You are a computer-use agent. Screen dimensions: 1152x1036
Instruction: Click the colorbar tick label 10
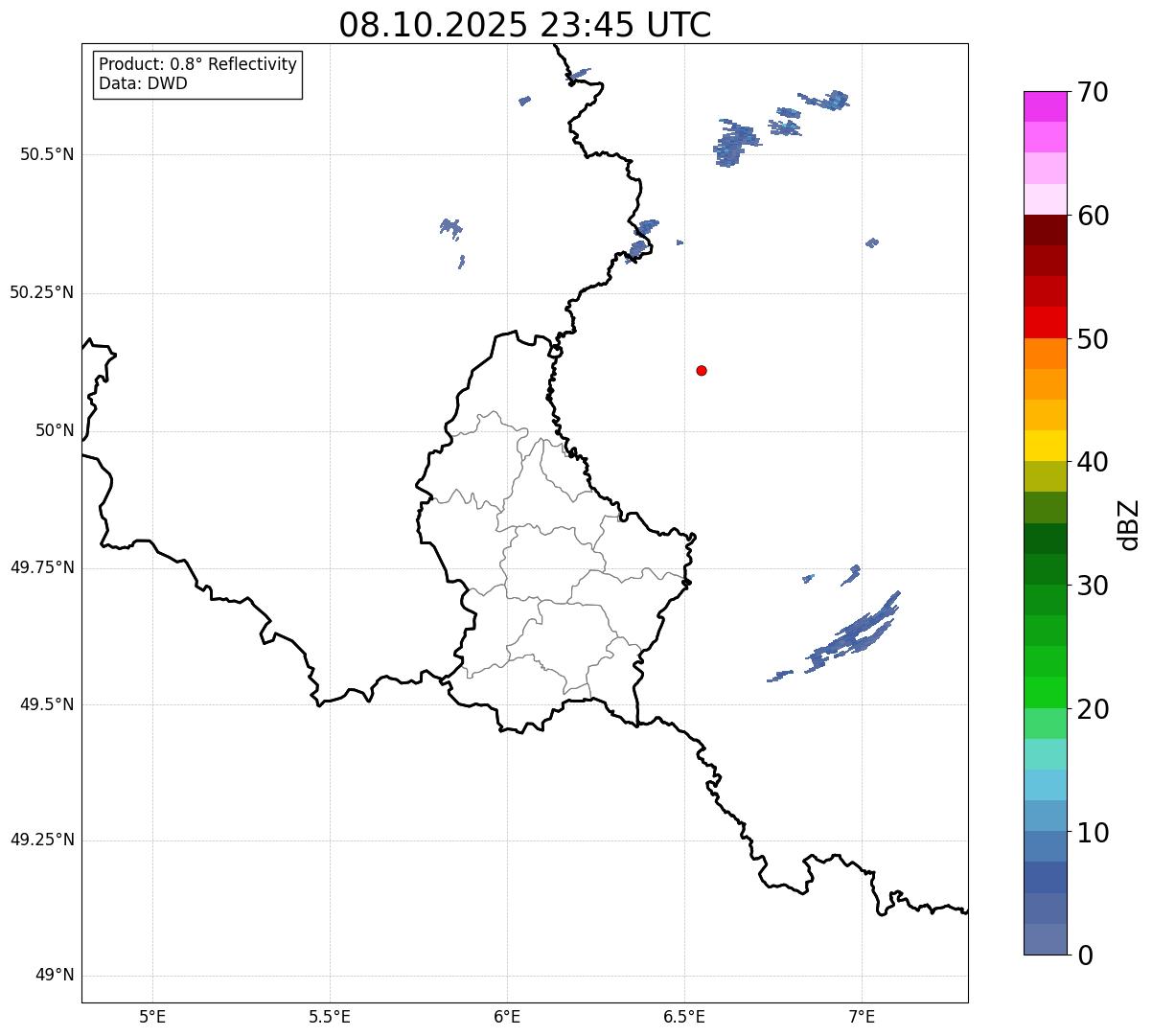click(x=1094, y=832)
